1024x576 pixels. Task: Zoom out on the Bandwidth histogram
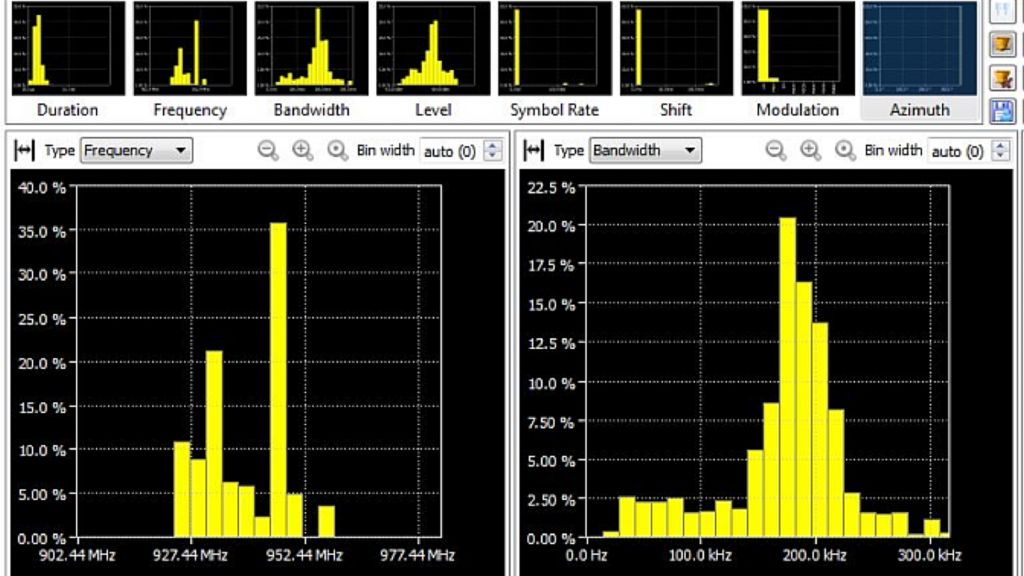click(776, 151)
